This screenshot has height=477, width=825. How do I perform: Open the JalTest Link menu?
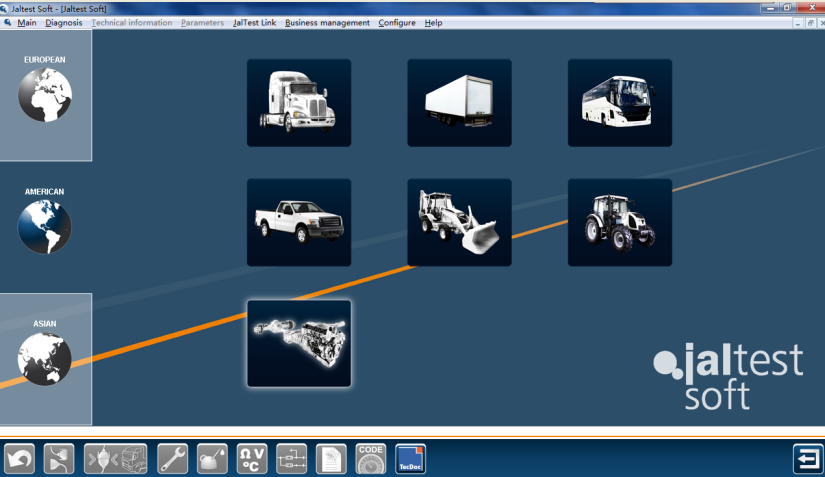tap(255, 23)
